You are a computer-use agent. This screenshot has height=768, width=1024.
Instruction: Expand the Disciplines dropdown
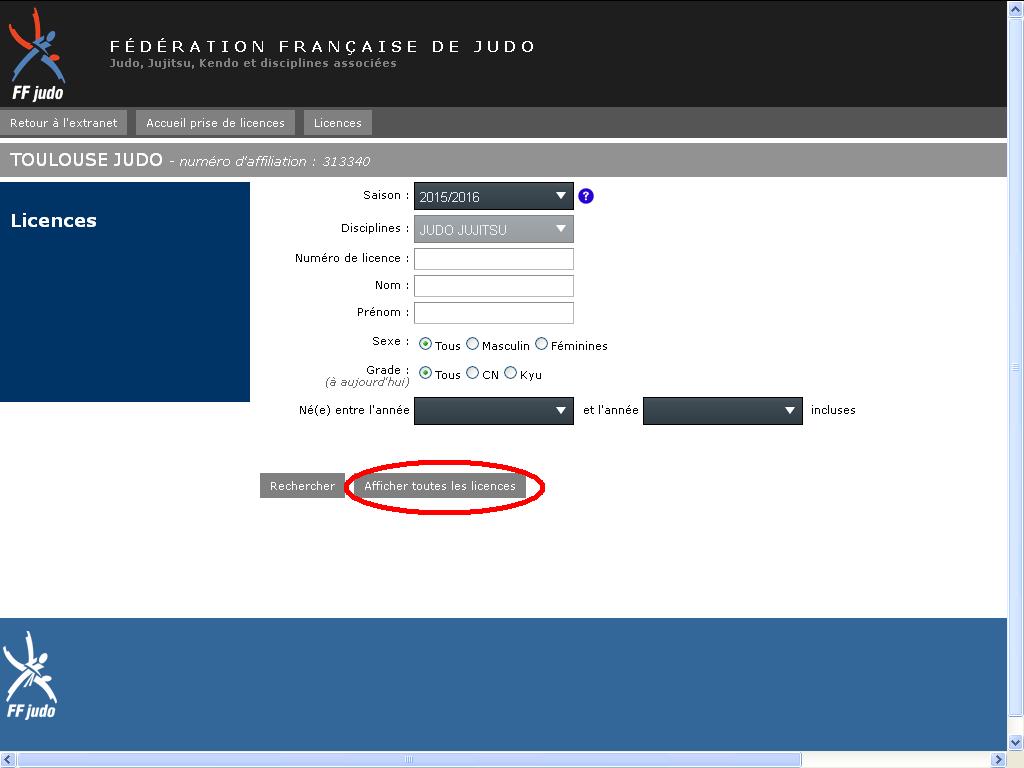493,229
